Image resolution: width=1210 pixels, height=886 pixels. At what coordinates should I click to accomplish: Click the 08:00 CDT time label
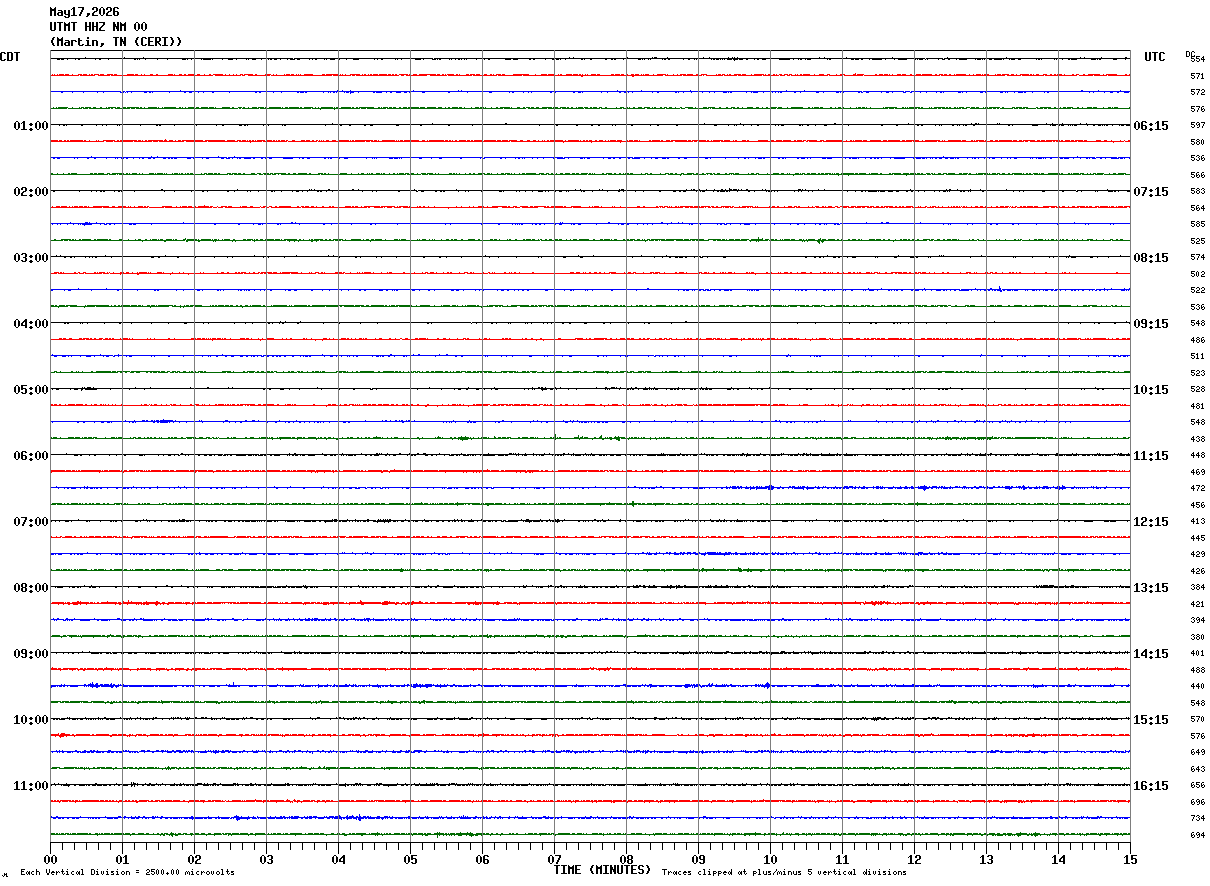(x=31, y=588)
